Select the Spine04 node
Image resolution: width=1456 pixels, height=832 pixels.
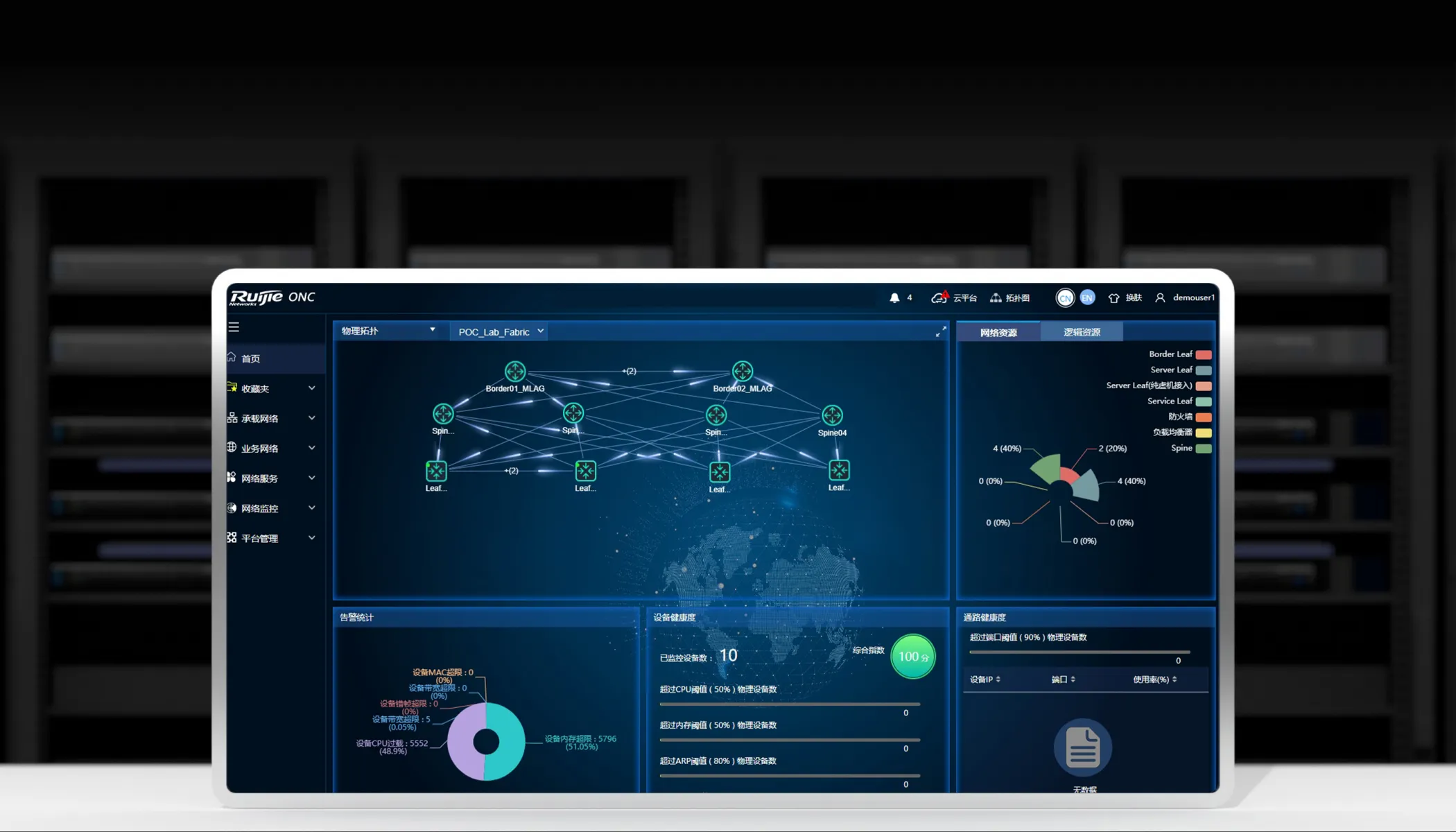tap(832, 415)
